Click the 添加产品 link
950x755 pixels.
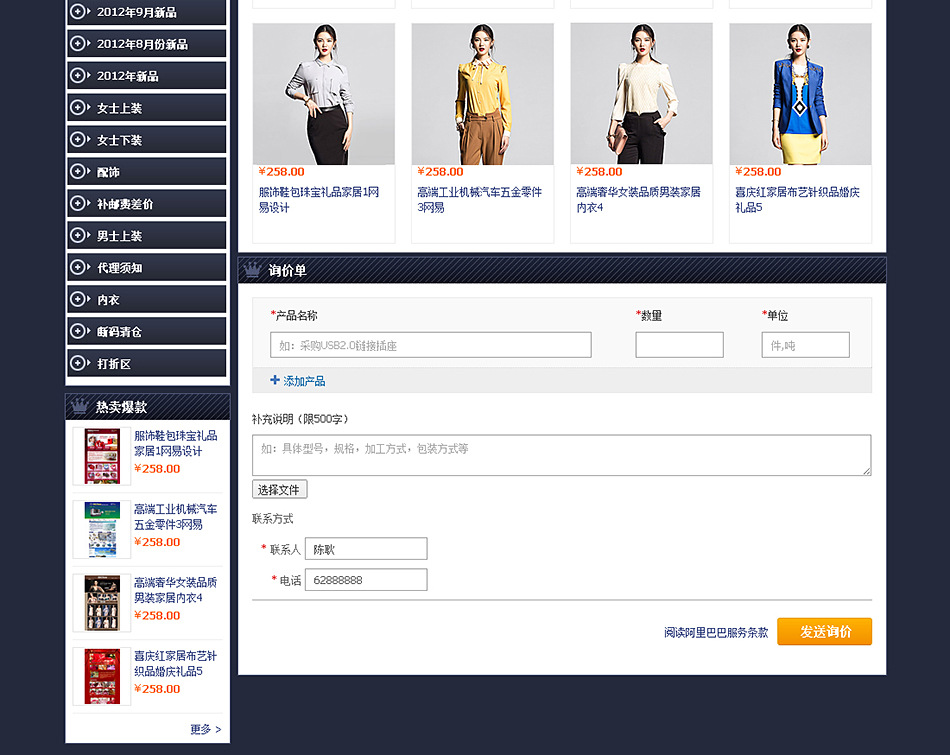pyautogui.click(x=304, y=381)
